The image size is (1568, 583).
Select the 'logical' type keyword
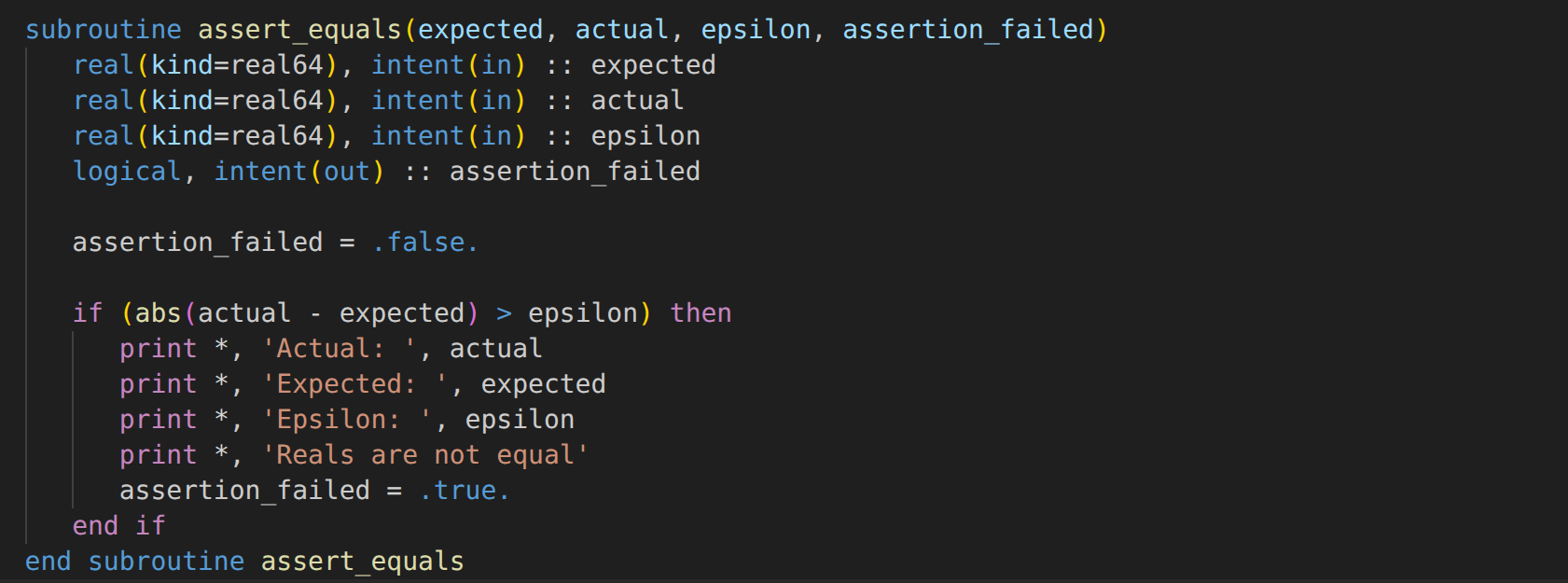tap(127, 172)
